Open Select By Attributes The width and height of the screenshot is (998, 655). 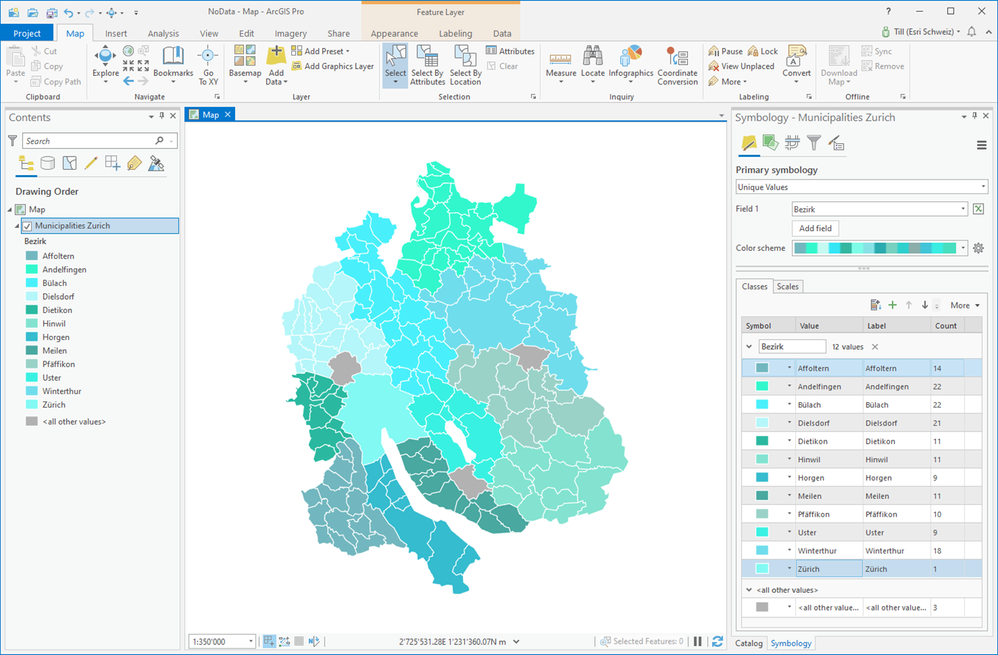(x=427, y=64)
